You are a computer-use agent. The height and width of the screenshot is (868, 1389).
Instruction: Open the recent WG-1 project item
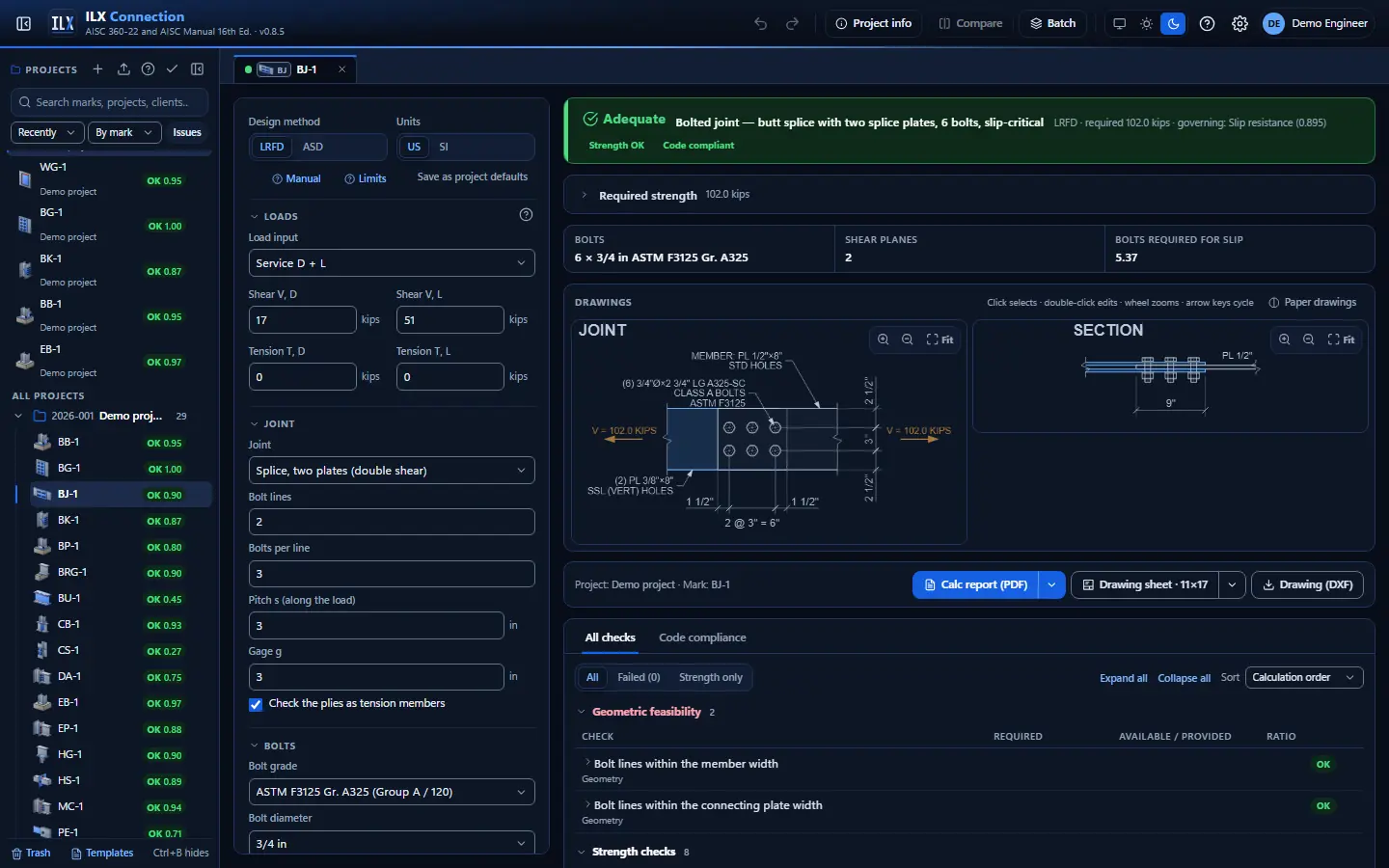tap(109, 178)
